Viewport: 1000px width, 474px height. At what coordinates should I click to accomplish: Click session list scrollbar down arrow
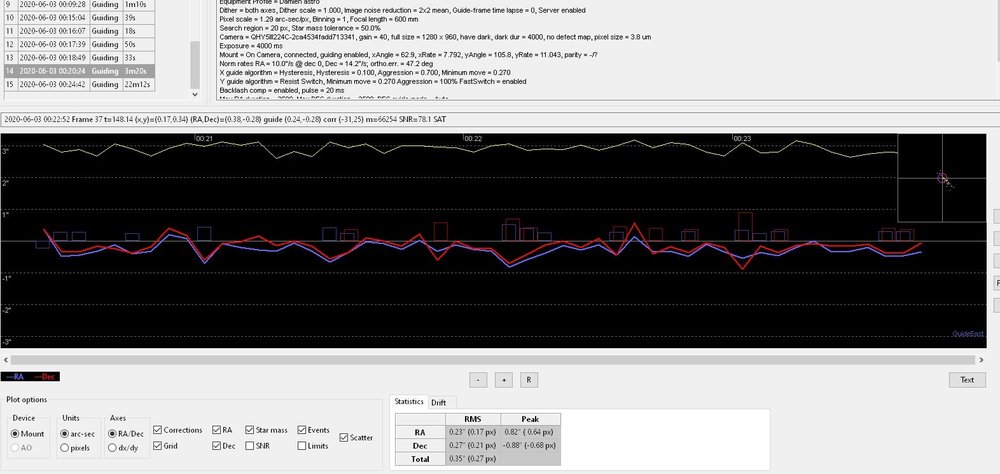[195, 94]
